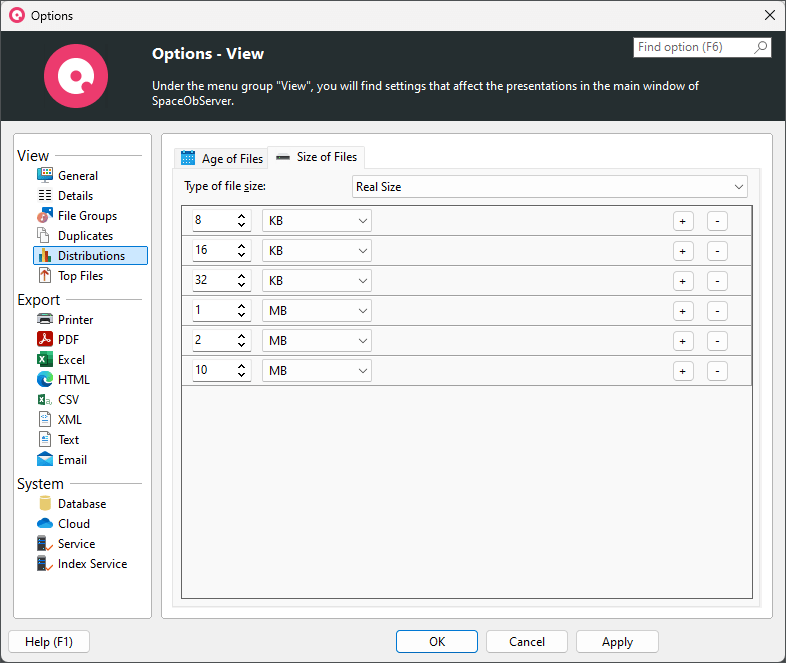Select the Size of Files tab
The width and height of the screenshot is (786, 663).
(x=316, y=157)
